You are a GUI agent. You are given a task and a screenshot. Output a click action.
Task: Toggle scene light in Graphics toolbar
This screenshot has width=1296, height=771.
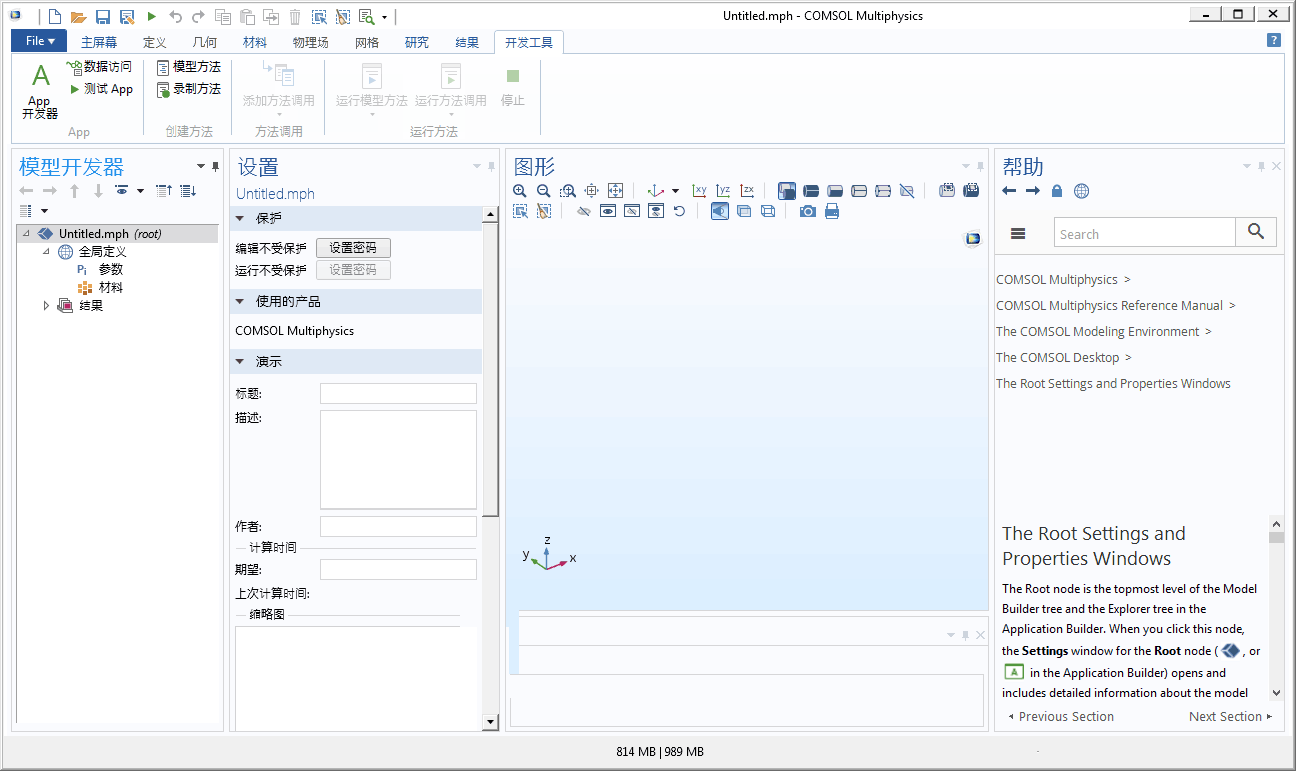click(x=718, y=211)
